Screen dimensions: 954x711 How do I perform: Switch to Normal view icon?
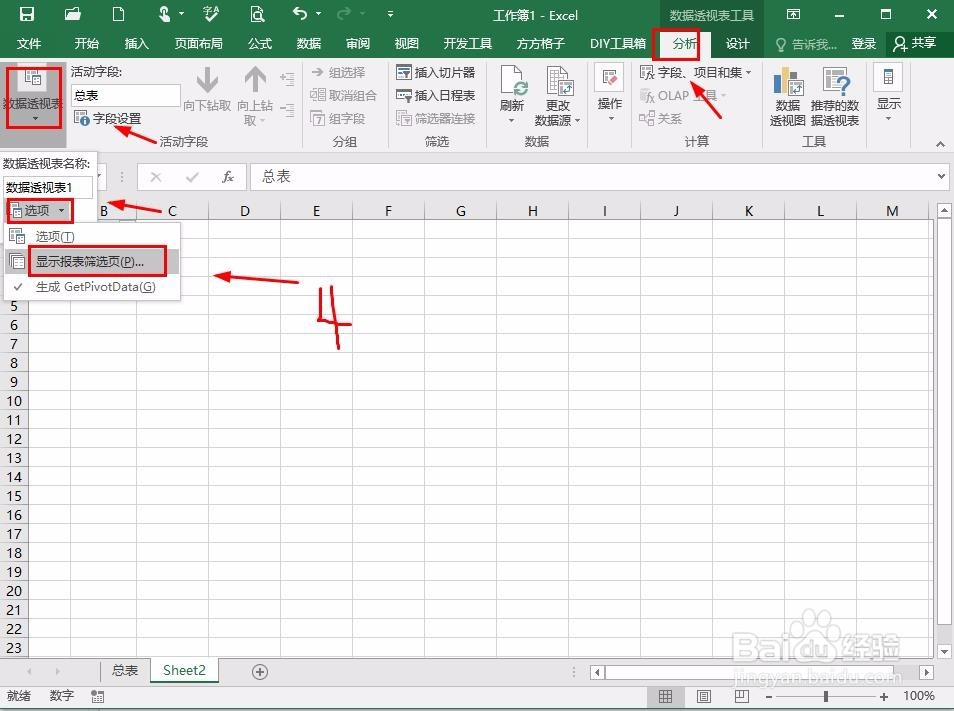coord(666,696)
